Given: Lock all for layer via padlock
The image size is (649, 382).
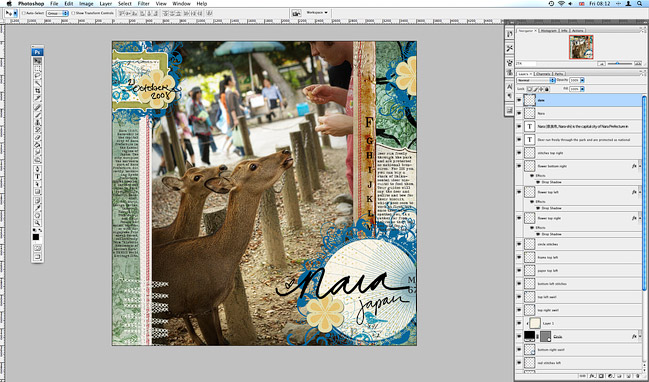Looking at the screenshot, I should [547, 89].
